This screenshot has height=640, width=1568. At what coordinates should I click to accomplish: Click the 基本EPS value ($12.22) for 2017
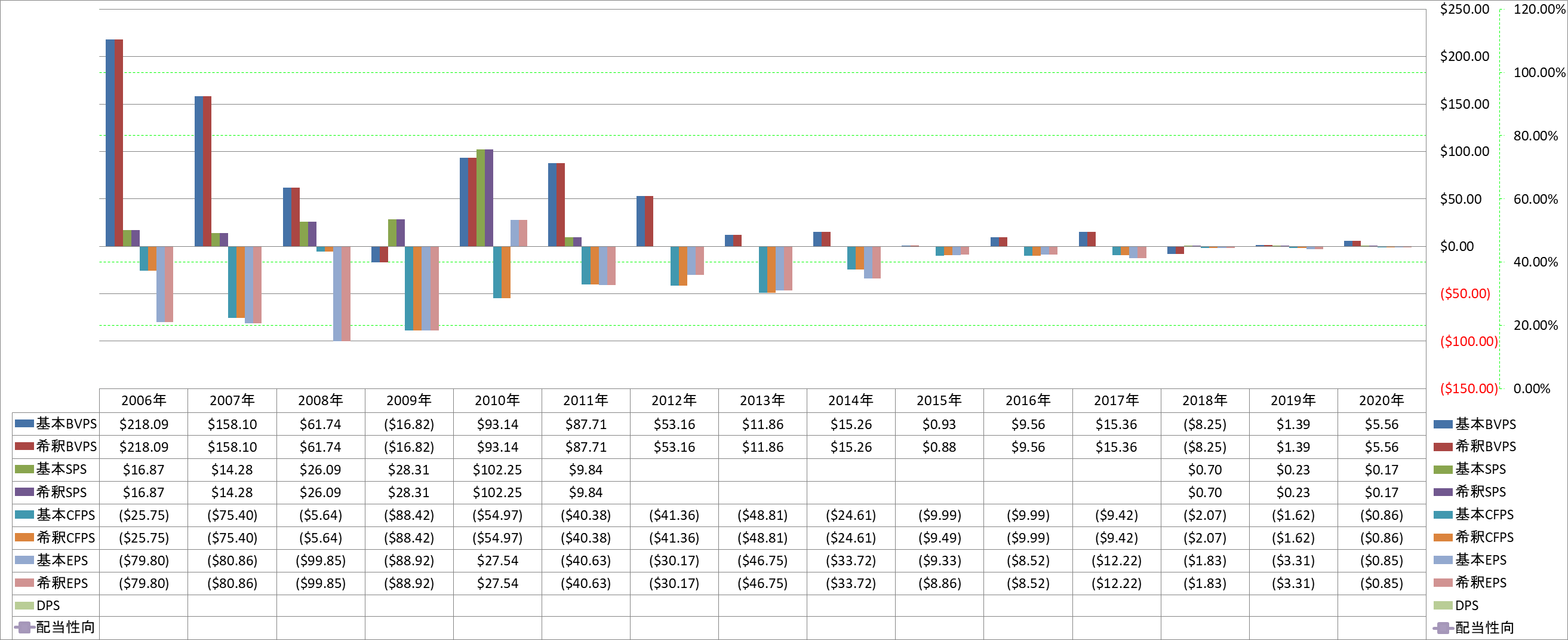pyautogui.click(x=1117, y=561)
